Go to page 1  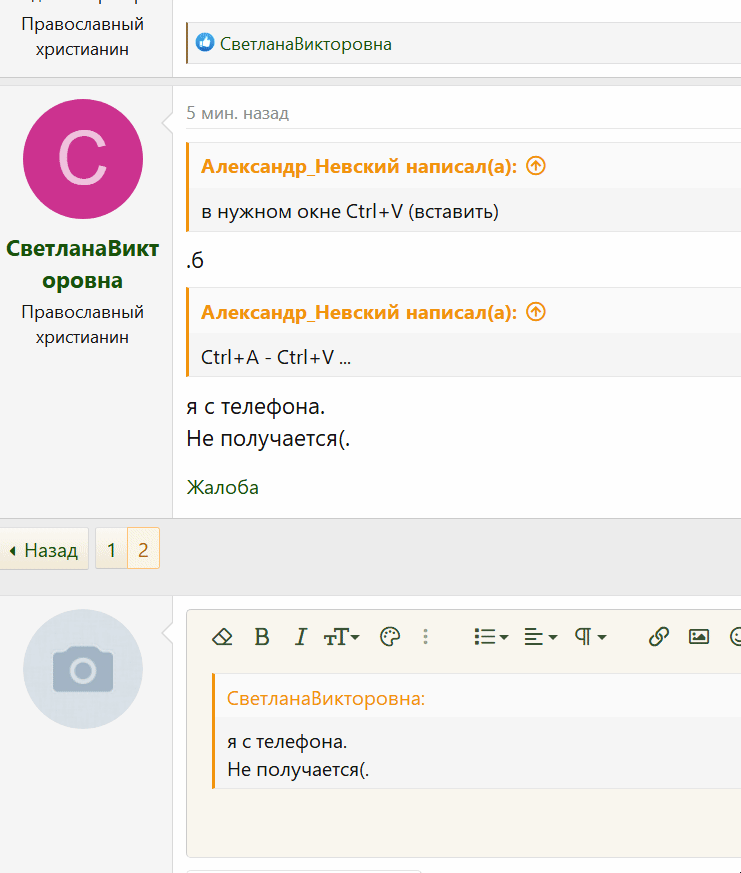click(111, 550)
